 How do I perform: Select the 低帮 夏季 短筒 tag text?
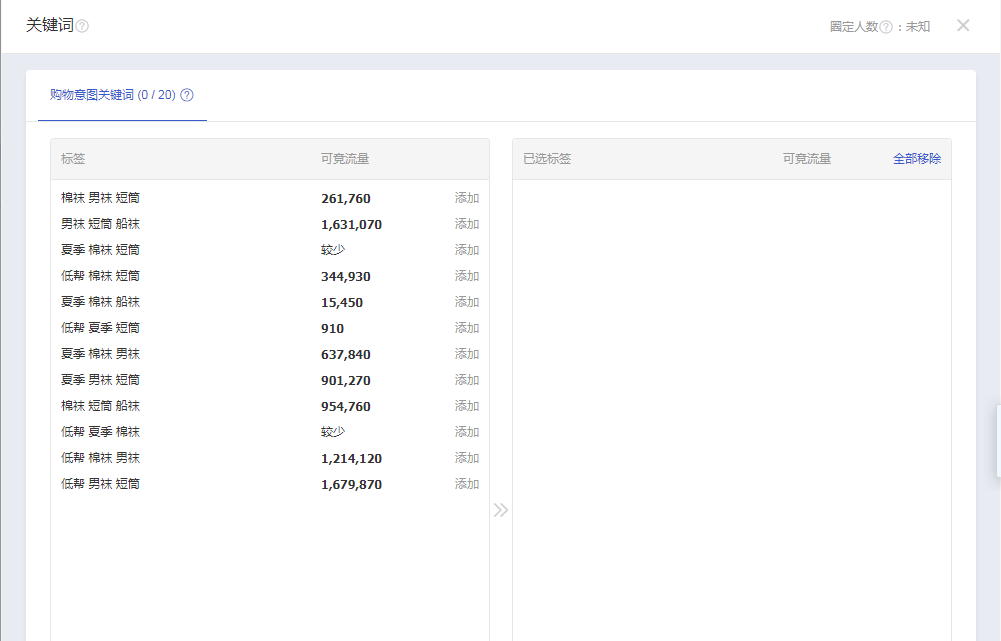point(100,328)
